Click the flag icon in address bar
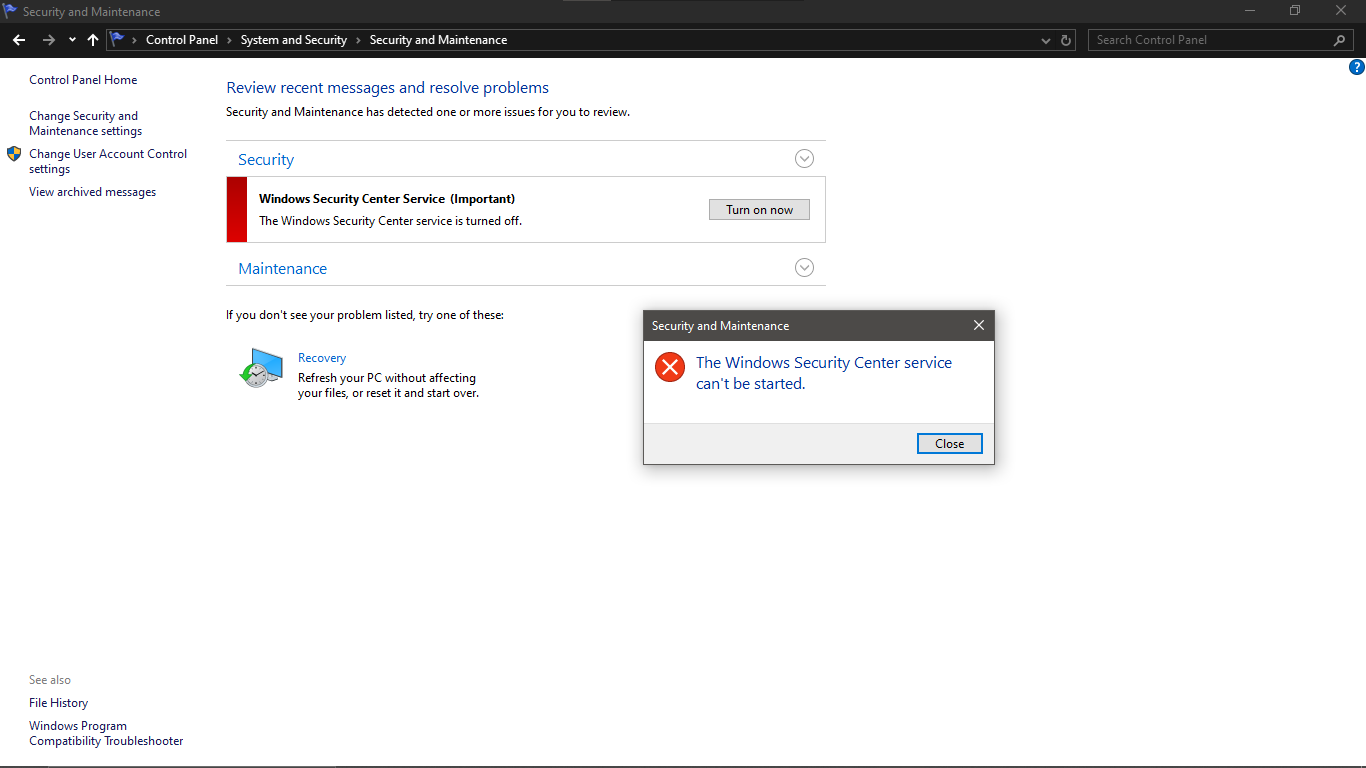This screenshot has height=768, width=1366. (117, 40)
